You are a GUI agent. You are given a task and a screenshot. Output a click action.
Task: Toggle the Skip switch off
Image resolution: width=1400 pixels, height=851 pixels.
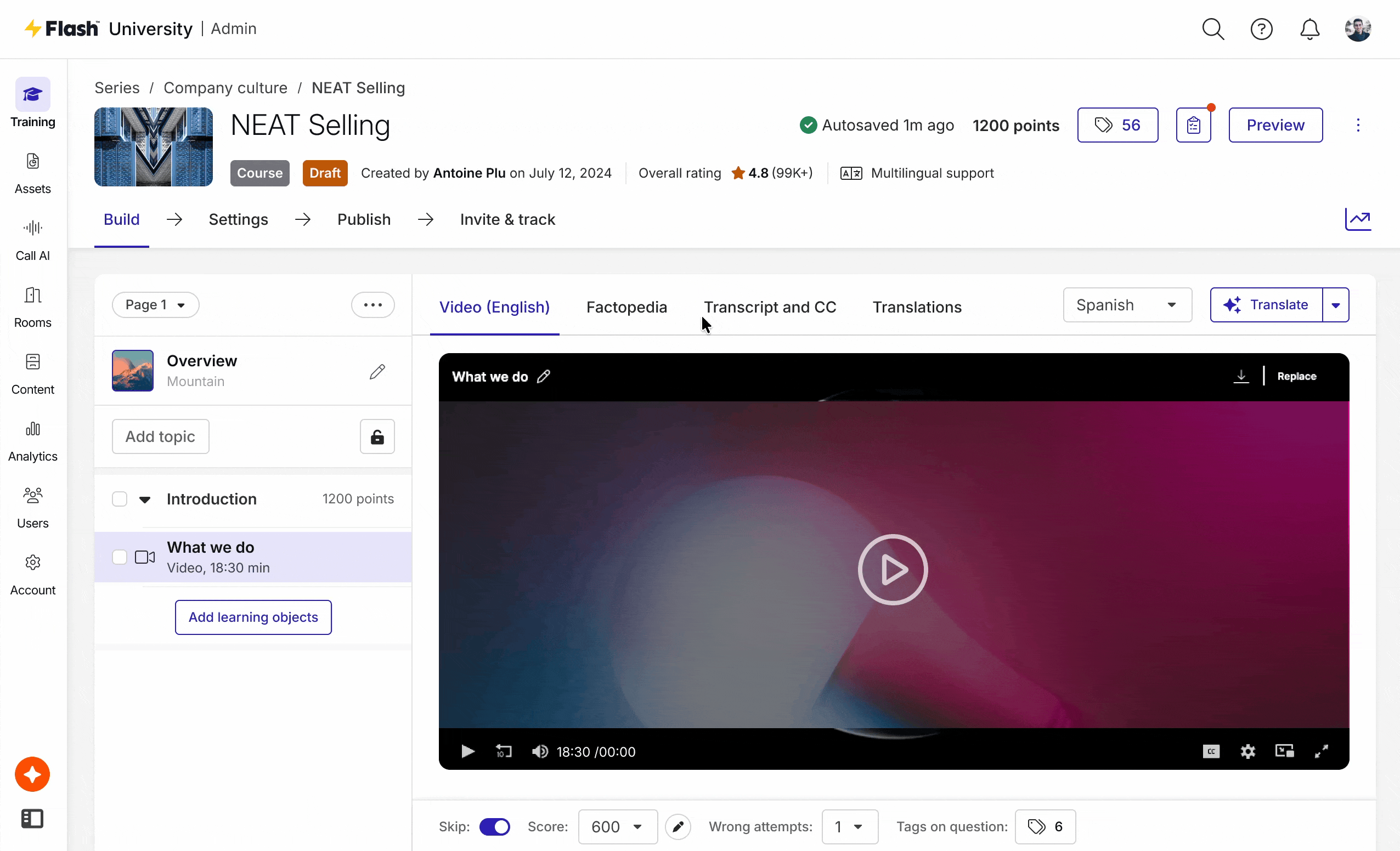494,826
